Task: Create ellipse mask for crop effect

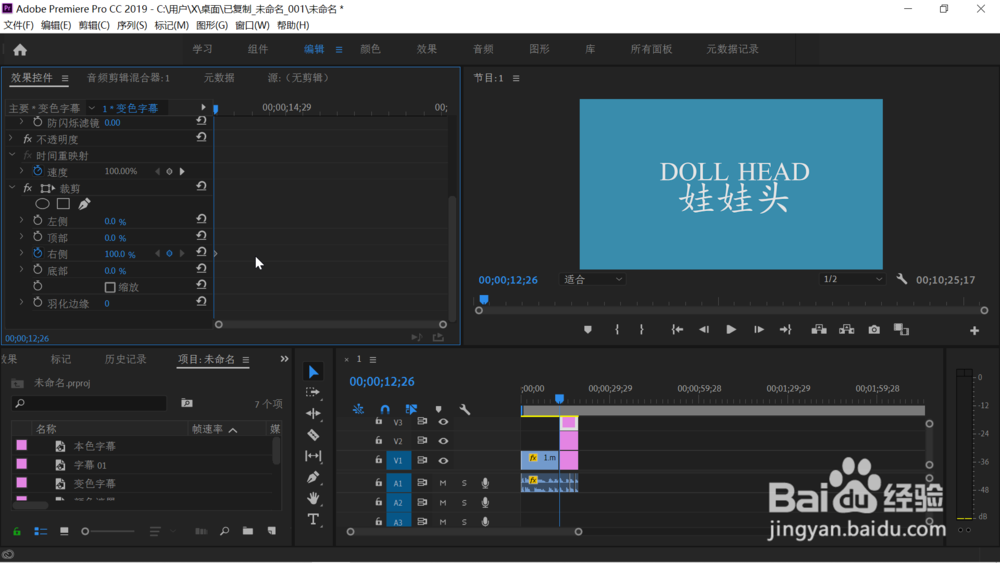Action: point(42,204)
